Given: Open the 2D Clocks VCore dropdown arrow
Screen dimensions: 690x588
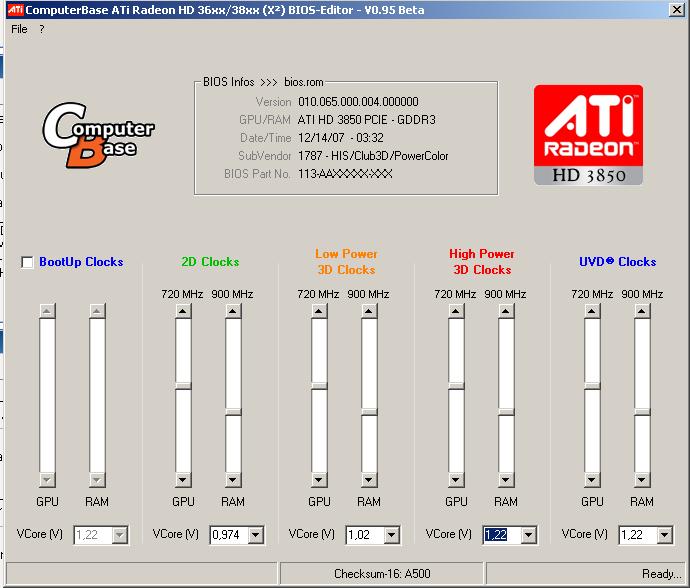Looking at the screenshot, I should click(x=255, y=535).
